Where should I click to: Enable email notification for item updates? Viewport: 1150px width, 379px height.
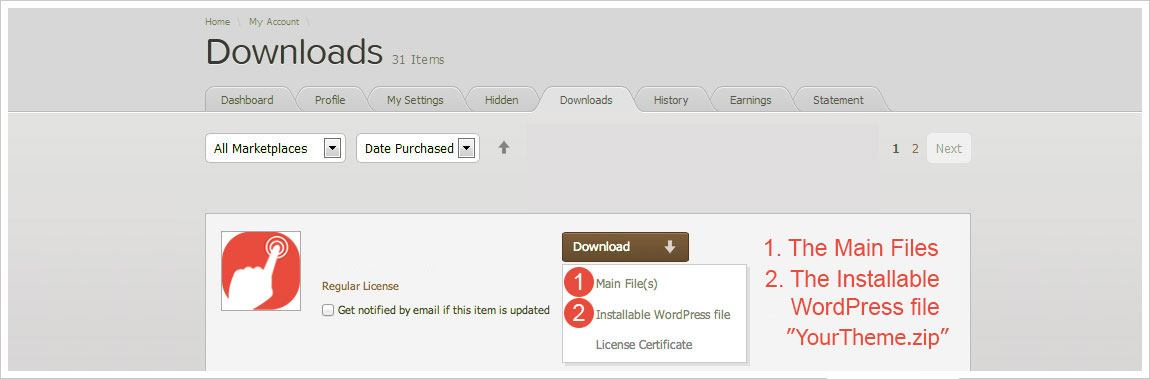(328, 310)
